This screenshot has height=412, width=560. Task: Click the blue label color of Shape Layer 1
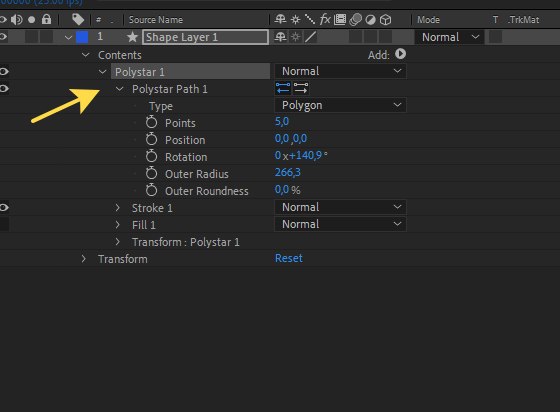[82, 37]
